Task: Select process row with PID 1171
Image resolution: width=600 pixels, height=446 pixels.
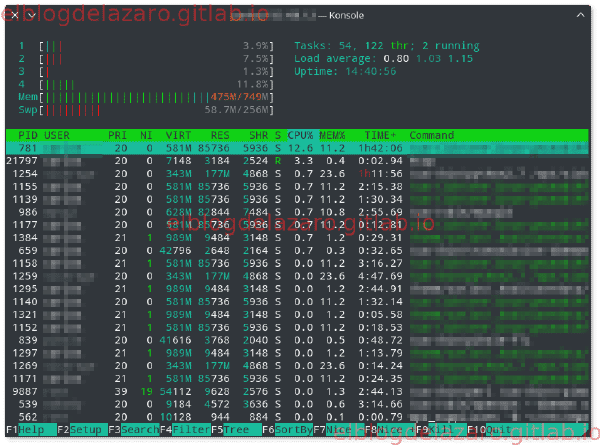Action: 297,379
